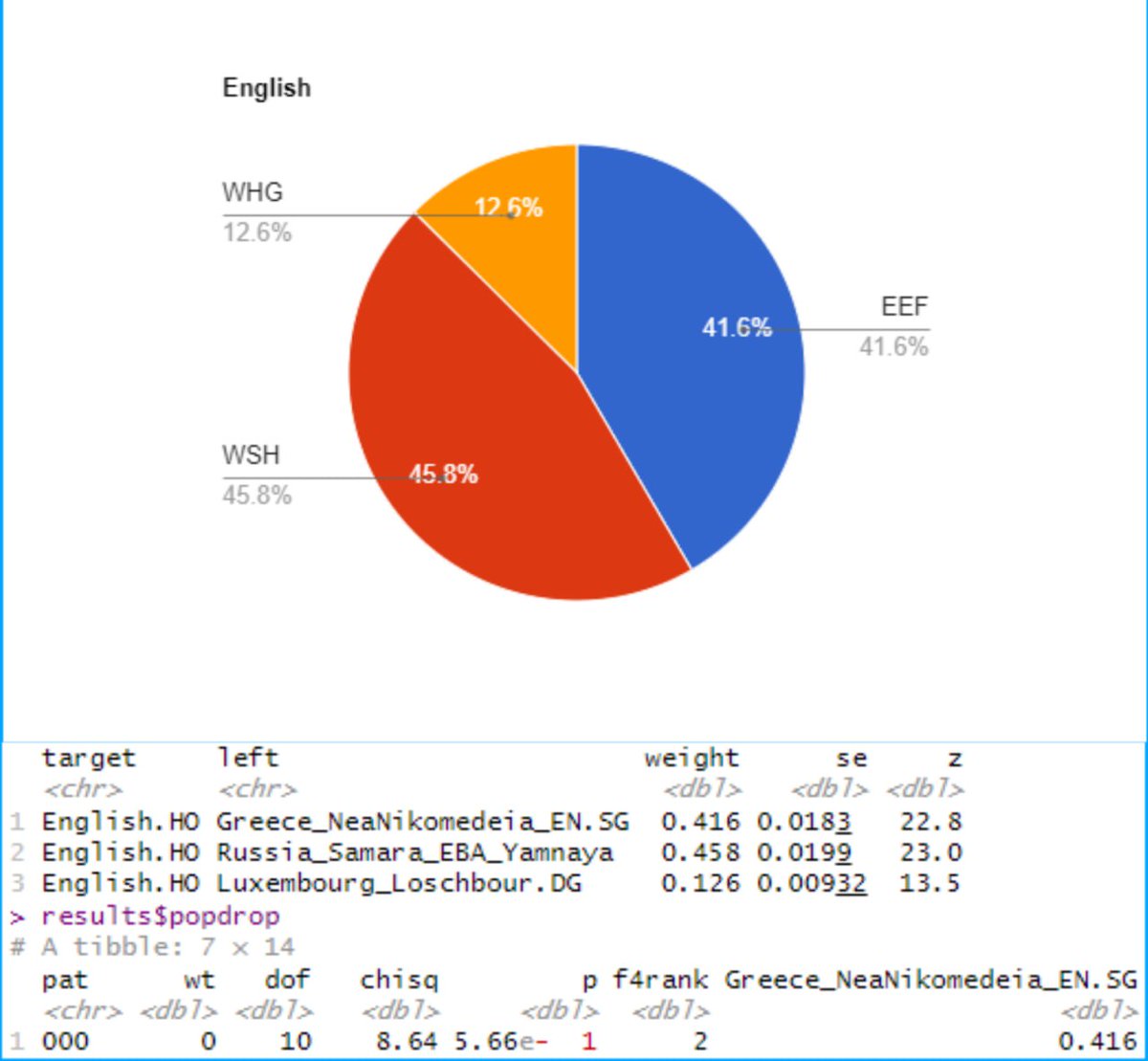Click the "target" column header
This screenshot has width=1148, height=1061.
point(89,760)
